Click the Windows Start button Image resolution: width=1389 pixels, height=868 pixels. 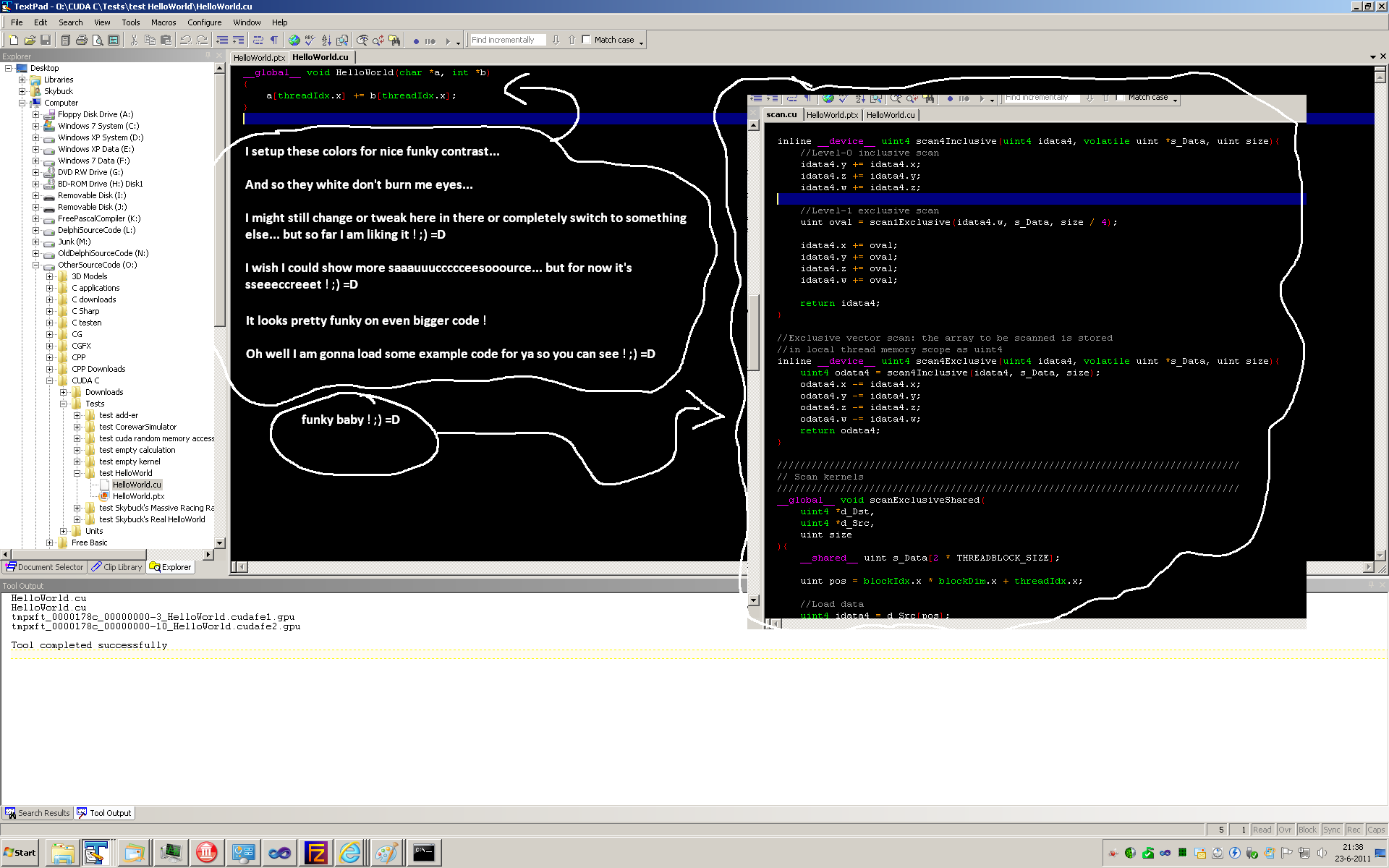coord(20,853)
